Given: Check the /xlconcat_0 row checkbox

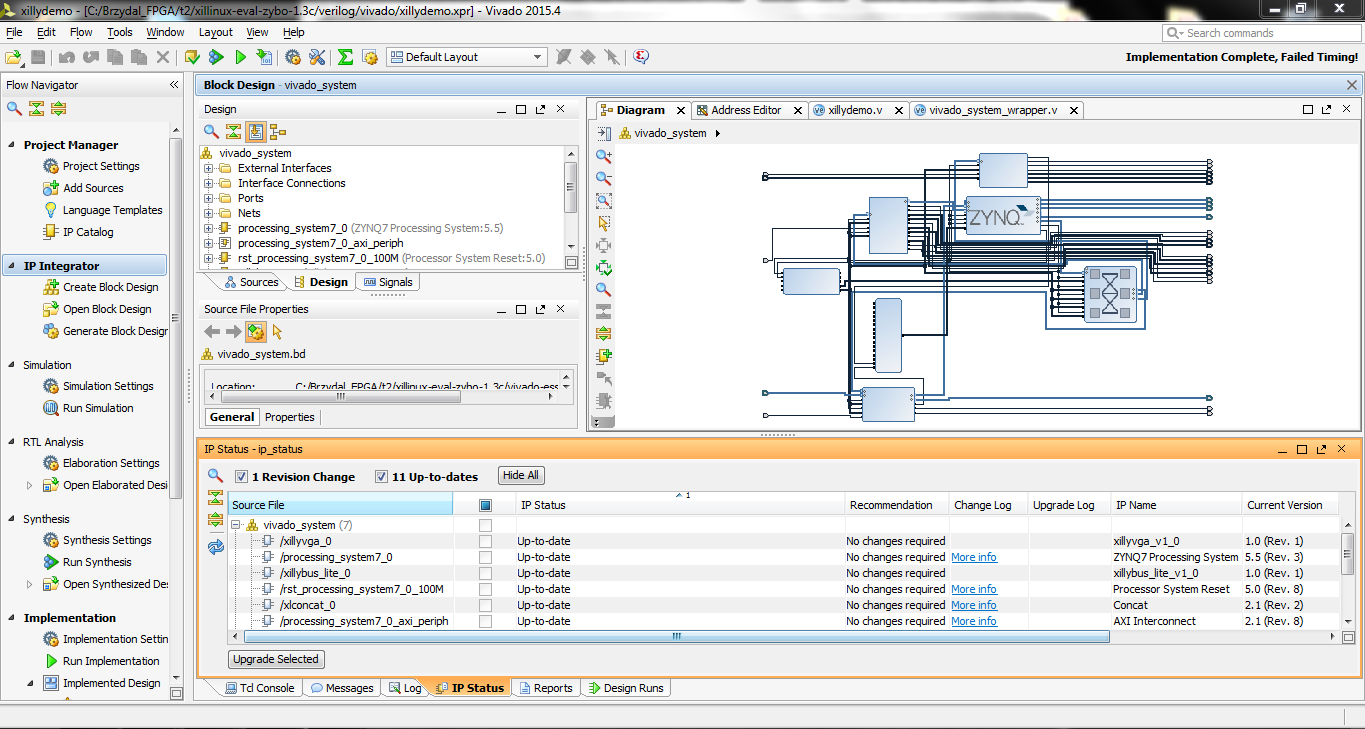Looking at the screenshot, I should pyautogui.click(x=485, y=605).
